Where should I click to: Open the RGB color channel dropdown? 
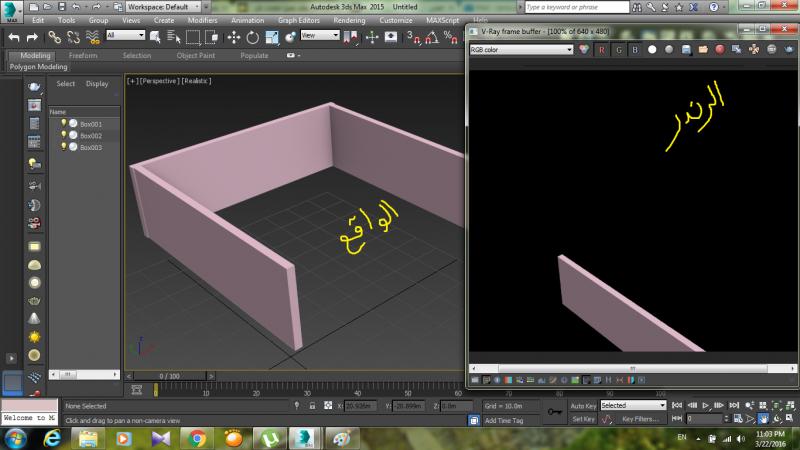520,49
